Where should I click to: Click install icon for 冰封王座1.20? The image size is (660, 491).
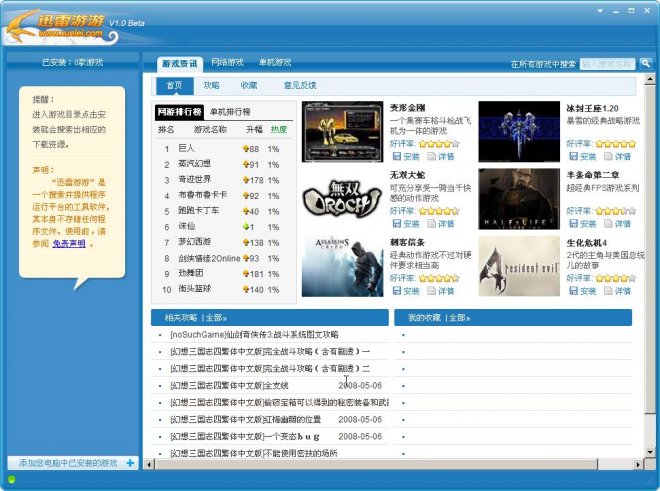(573, 156)
